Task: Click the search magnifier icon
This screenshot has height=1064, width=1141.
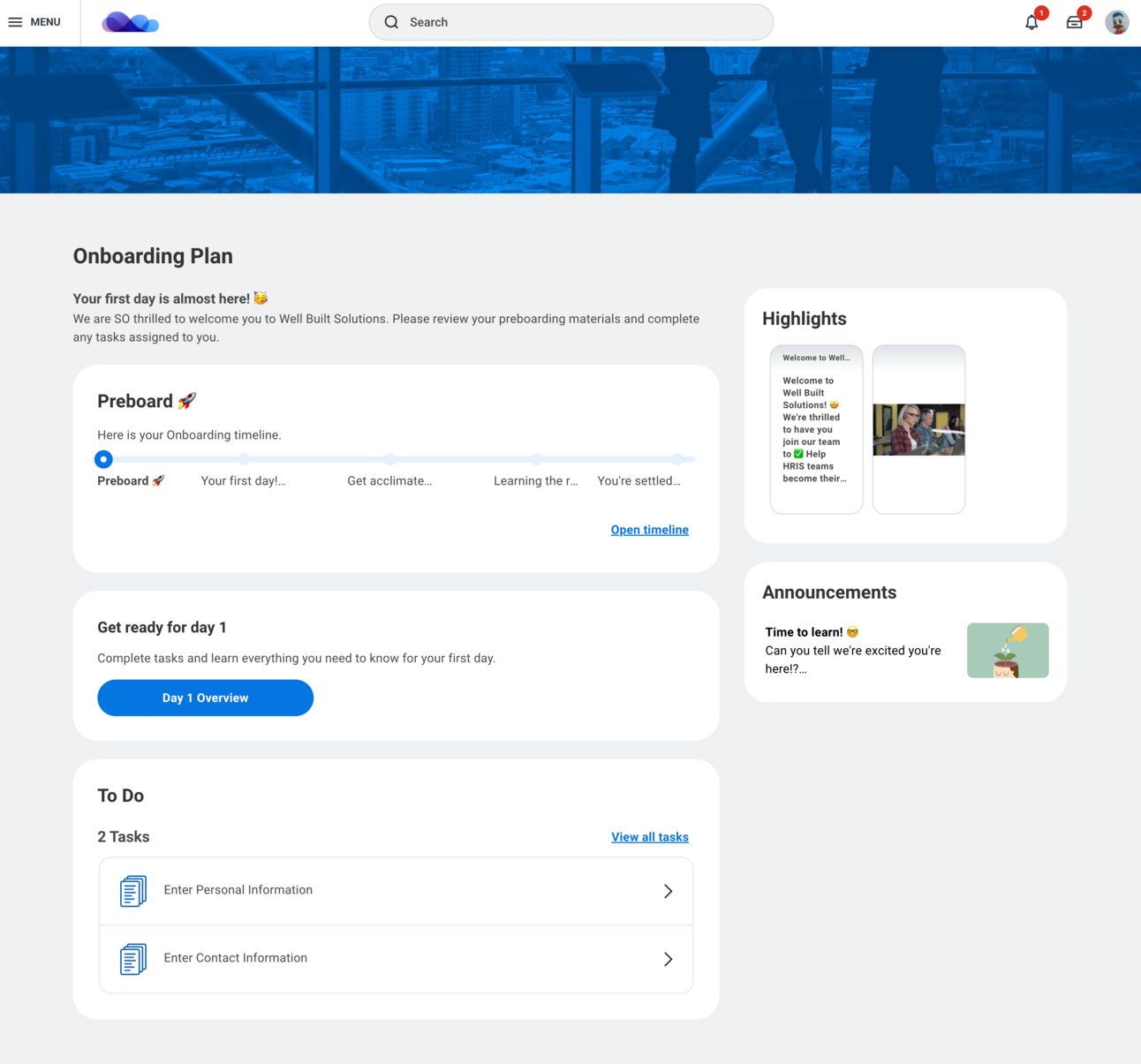Action: pyautogui.click(x=391, y=22)
